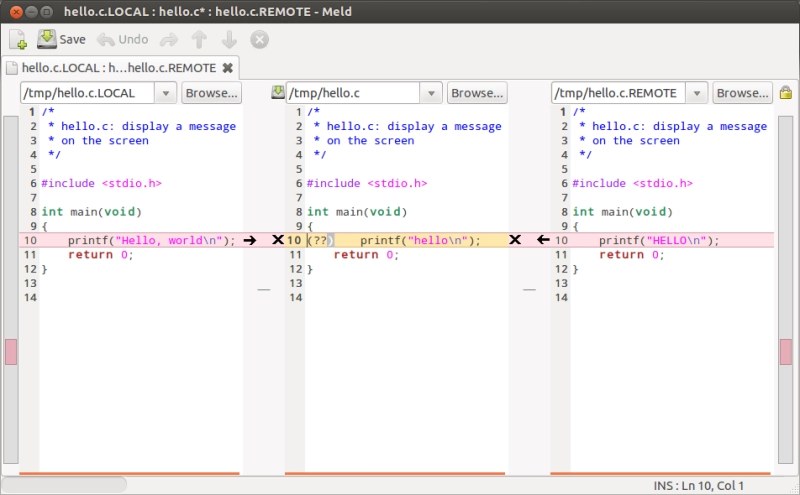Browse for the REMOTE pane file
Screen dimensions: 800x495
742,93
